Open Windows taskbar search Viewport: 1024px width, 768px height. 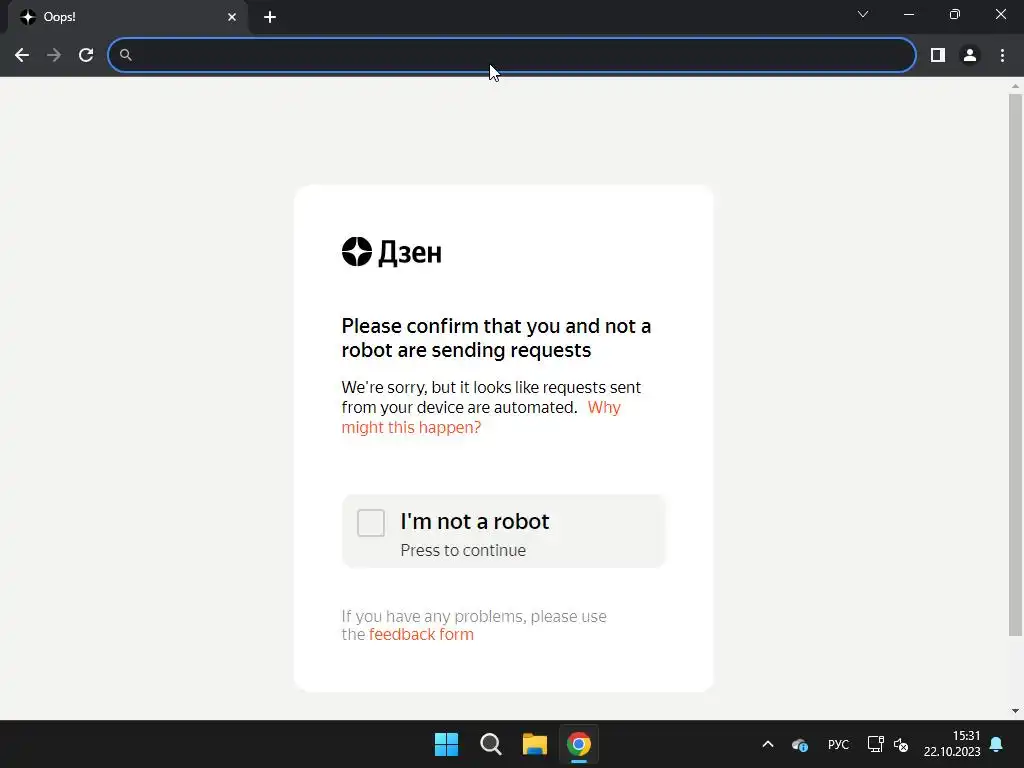(490, 744)
